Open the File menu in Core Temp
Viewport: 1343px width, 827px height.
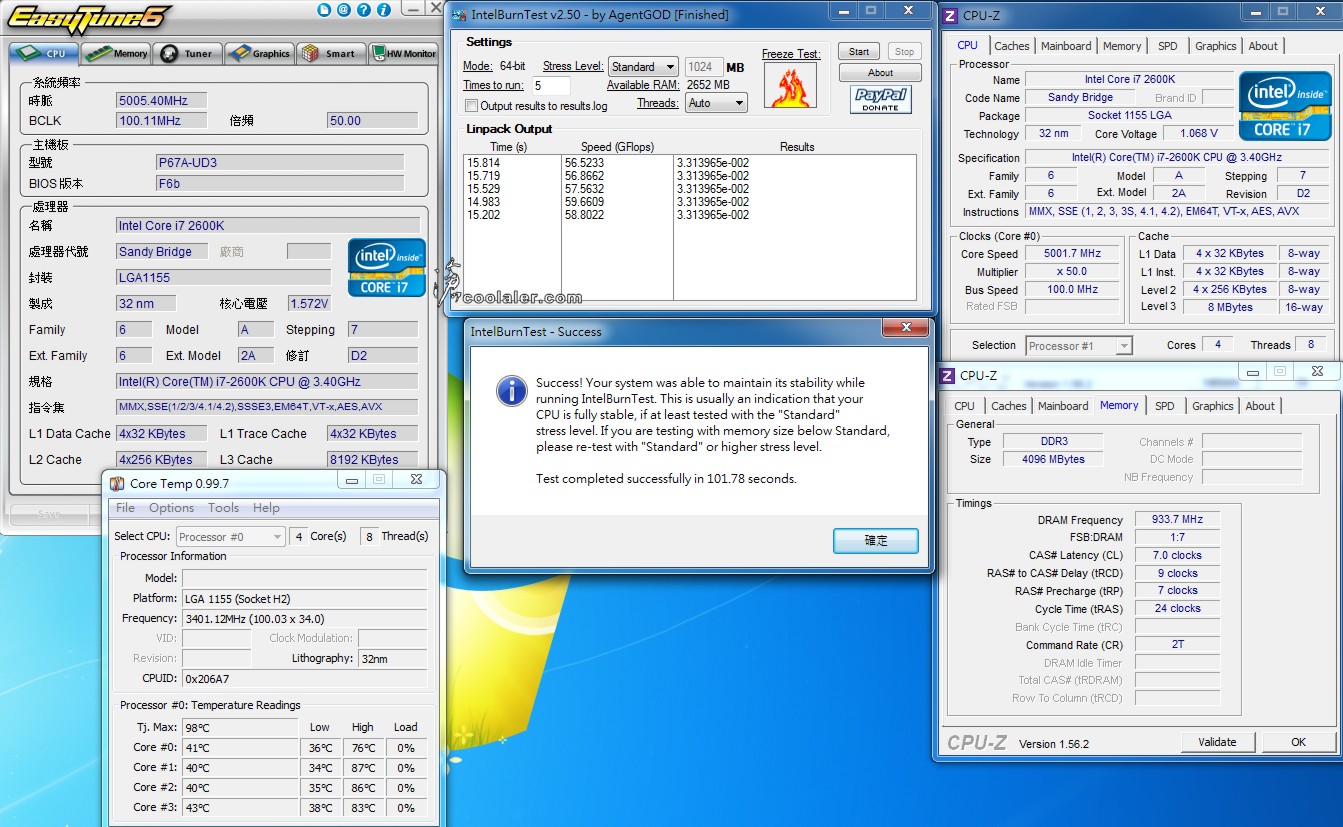pyautogui.click(x=125, y=508)
